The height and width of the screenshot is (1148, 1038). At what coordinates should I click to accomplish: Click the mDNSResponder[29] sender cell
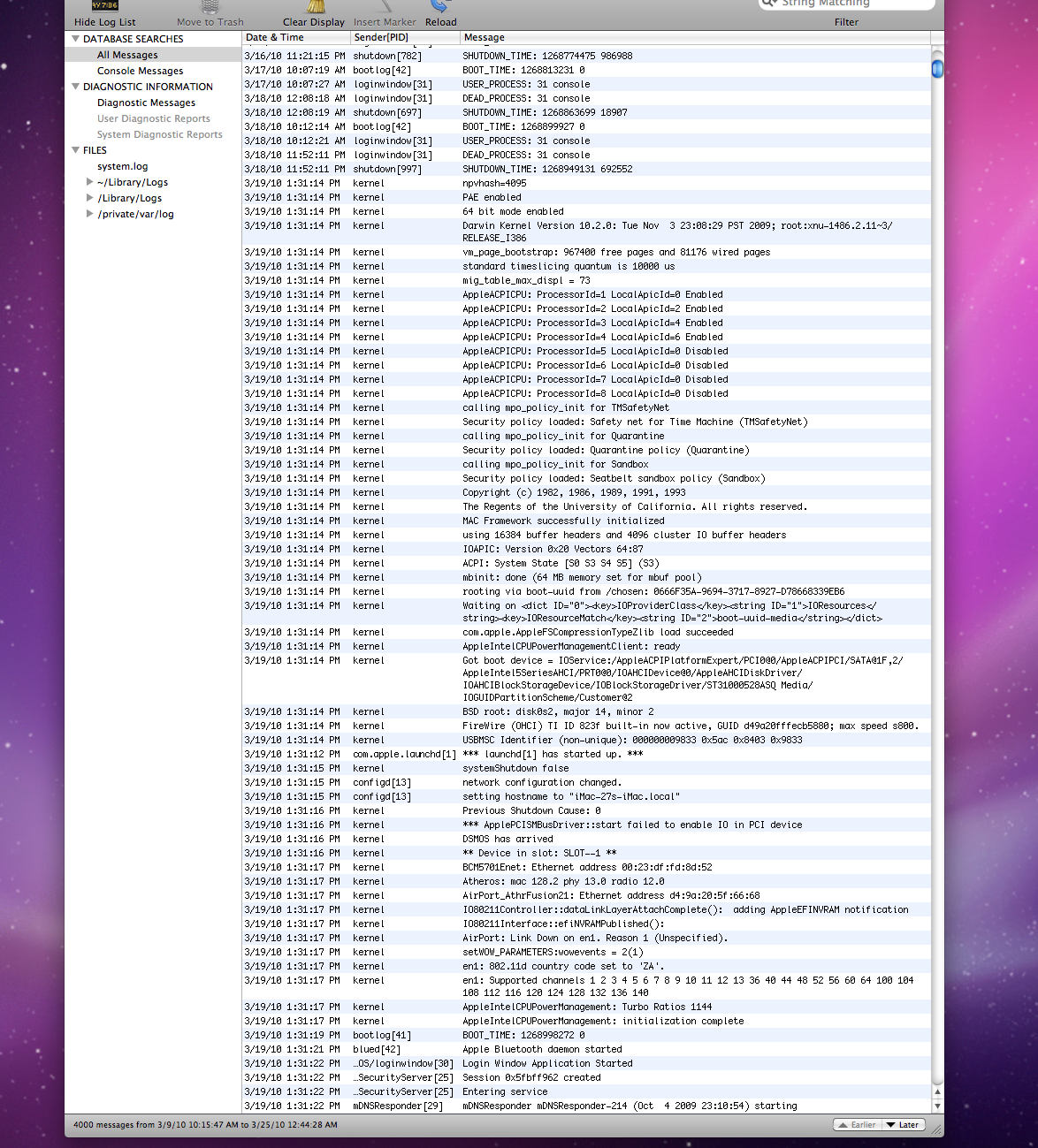(398, 1106)
